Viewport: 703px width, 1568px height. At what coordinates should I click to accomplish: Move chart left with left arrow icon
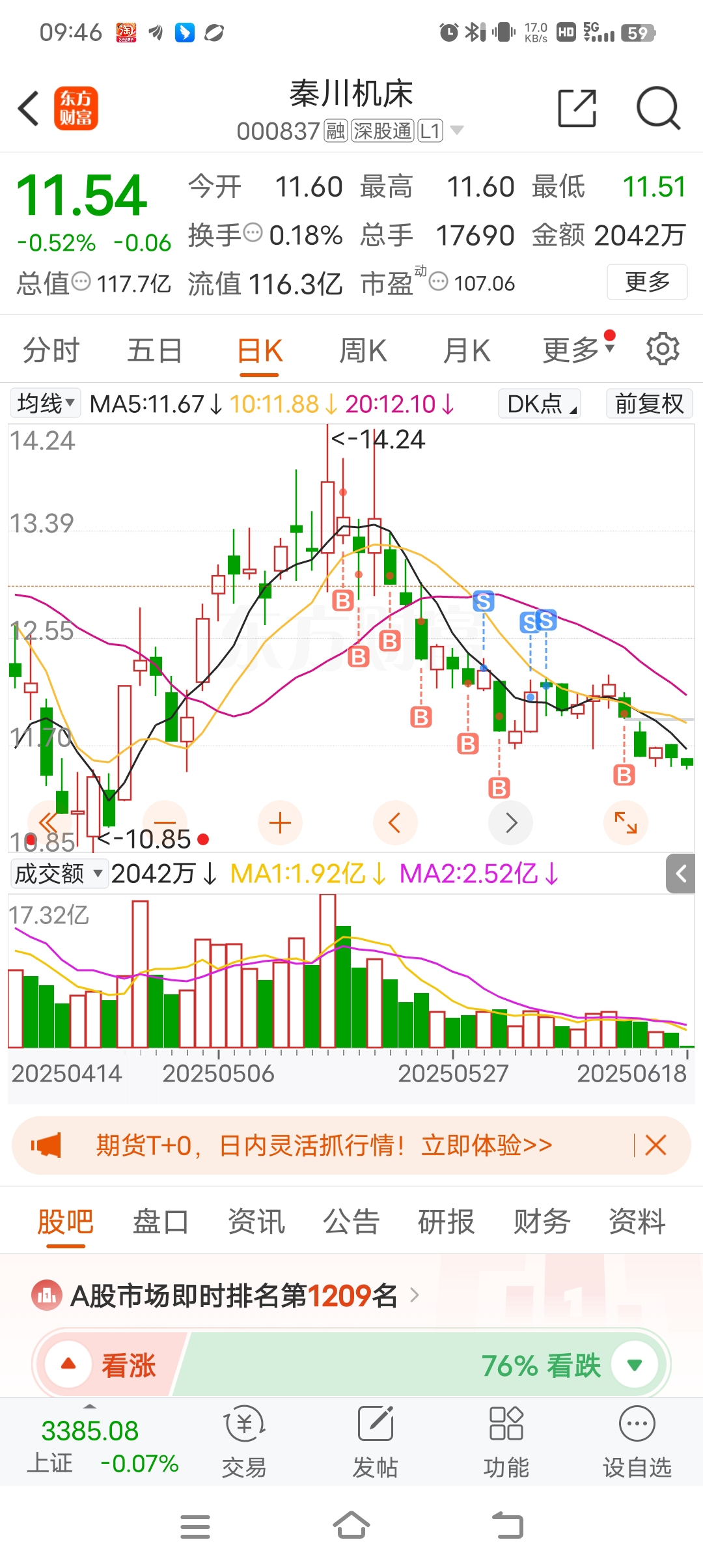pos(395,823)
